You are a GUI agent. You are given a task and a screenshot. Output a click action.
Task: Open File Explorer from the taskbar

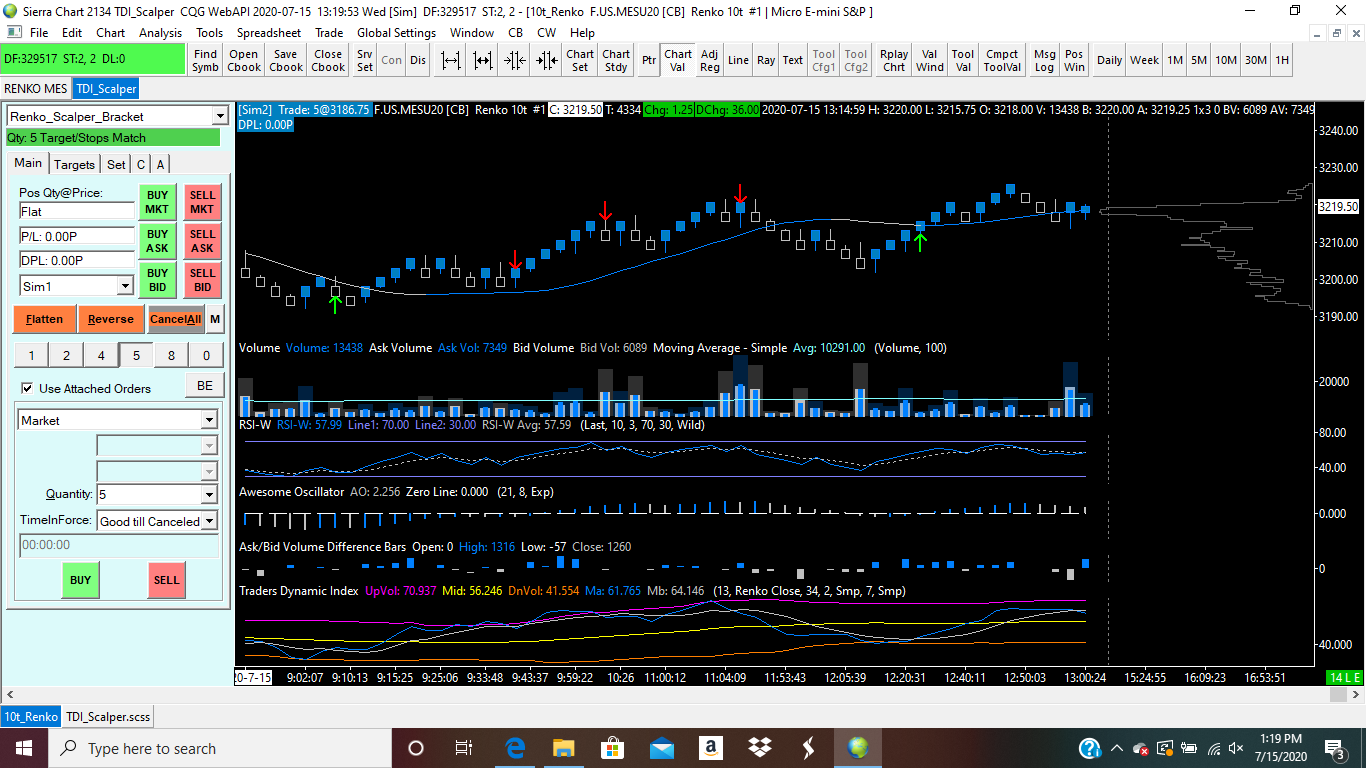pyautogui.click(x=564, y=748)
